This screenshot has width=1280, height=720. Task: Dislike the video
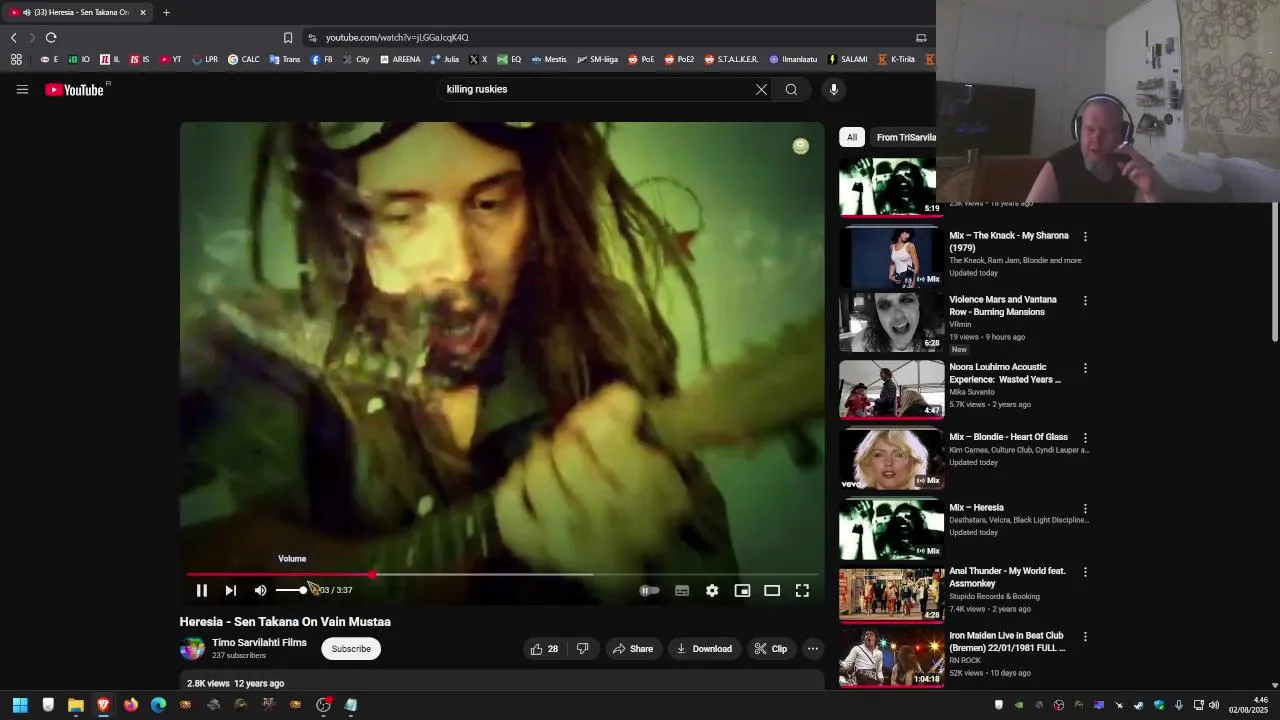click(x=582, y=649)
